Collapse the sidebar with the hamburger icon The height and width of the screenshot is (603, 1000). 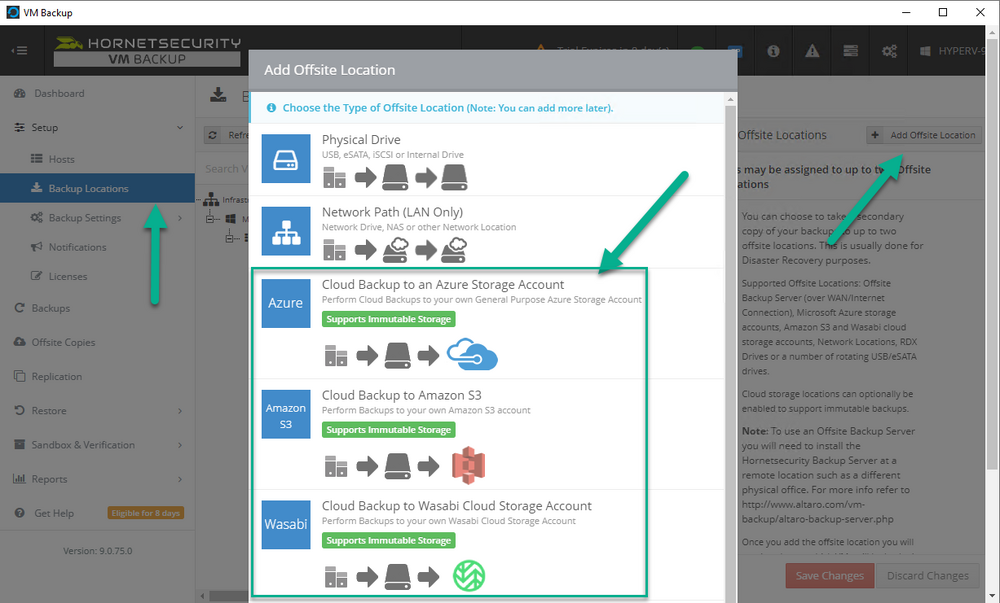point(20,50)
